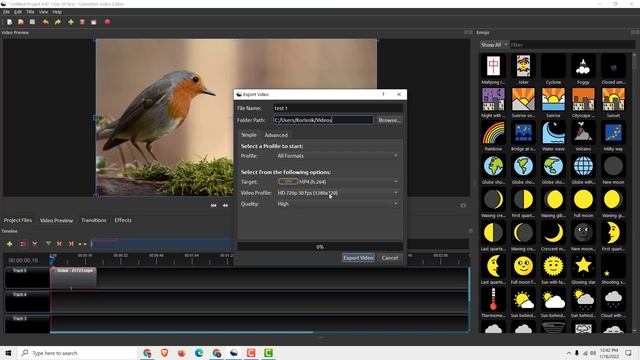Switch to Advanced tab in Export dialog
640x360 pixels.
tap(276, 135)
